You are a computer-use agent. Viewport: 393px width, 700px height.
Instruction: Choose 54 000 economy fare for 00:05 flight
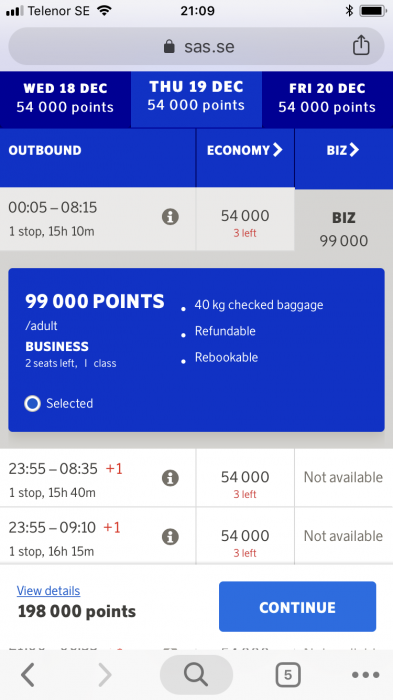[245, 219]
